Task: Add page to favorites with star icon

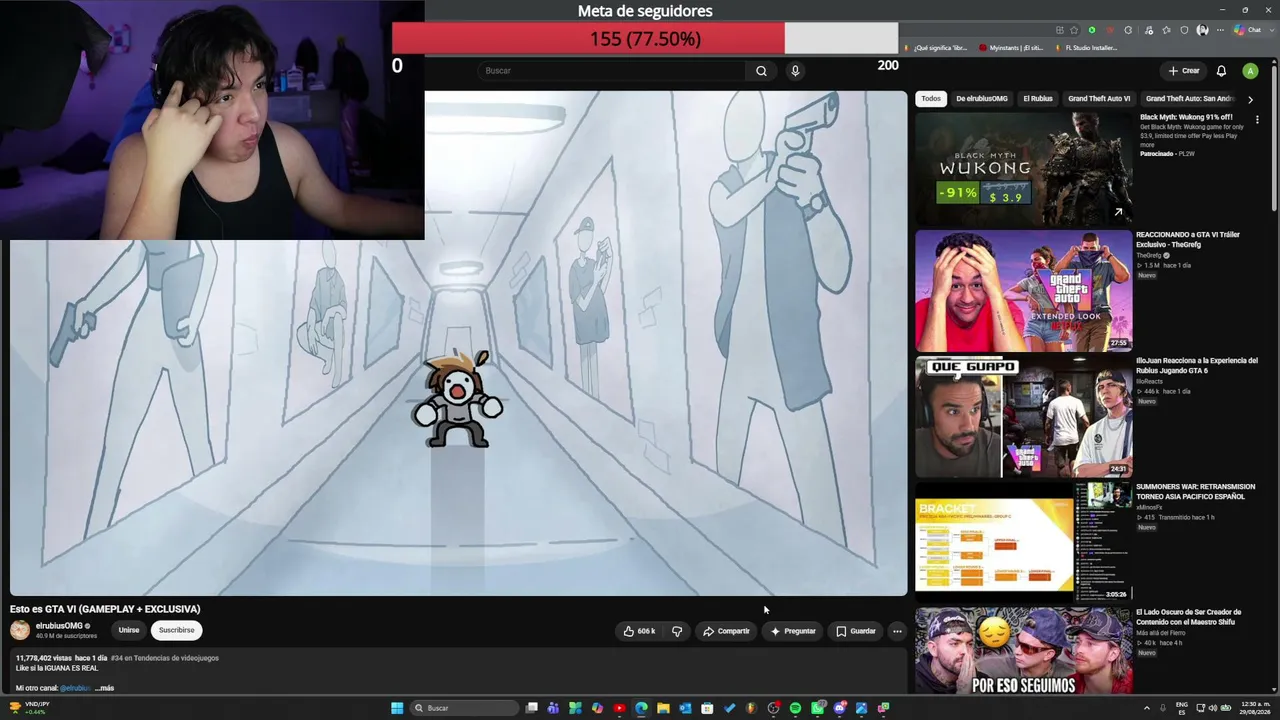Action: (x=1074, y=30)
